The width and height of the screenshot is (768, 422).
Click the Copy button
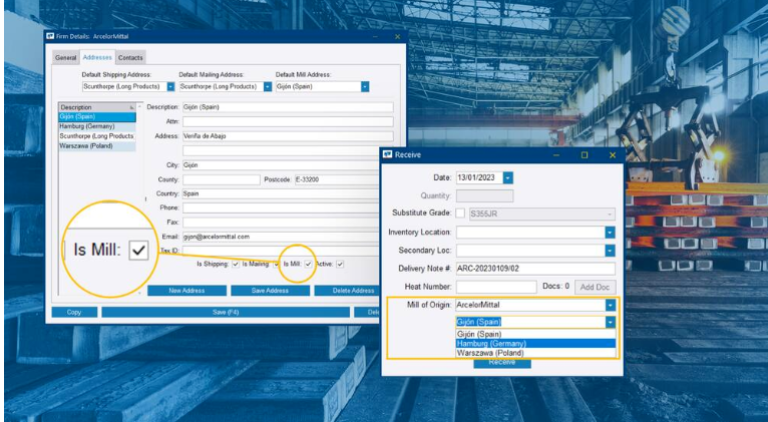[74, 312]
